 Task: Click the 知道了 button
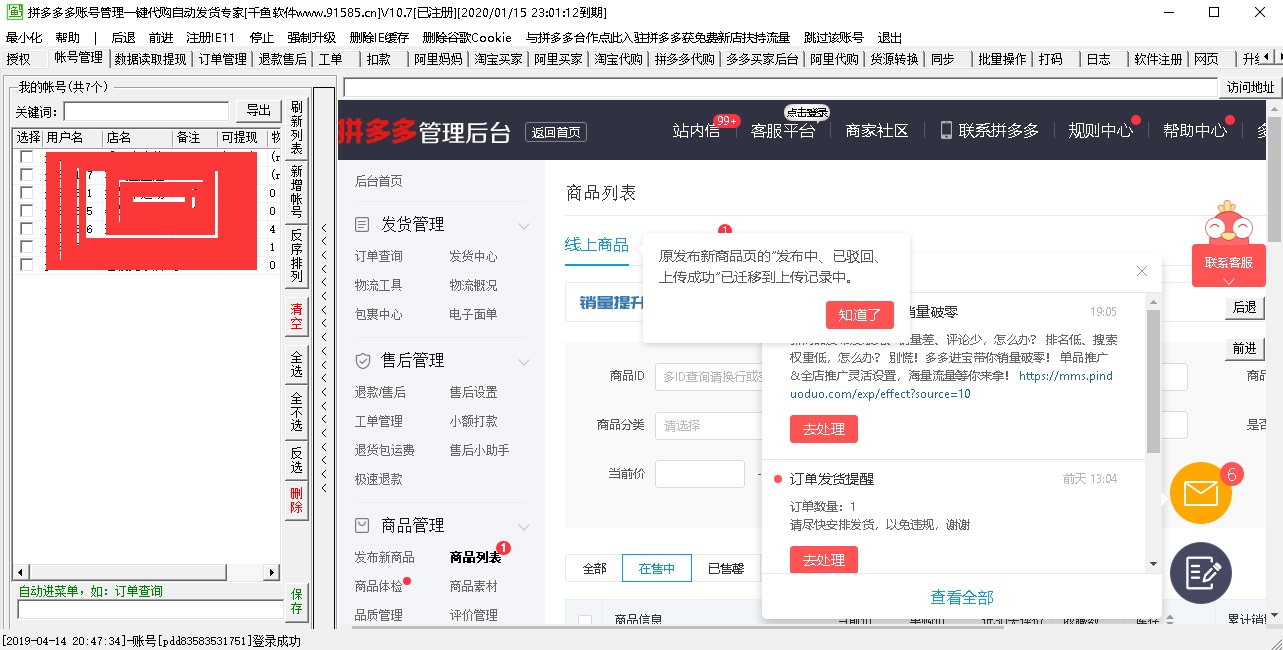(x=860, y=315)
